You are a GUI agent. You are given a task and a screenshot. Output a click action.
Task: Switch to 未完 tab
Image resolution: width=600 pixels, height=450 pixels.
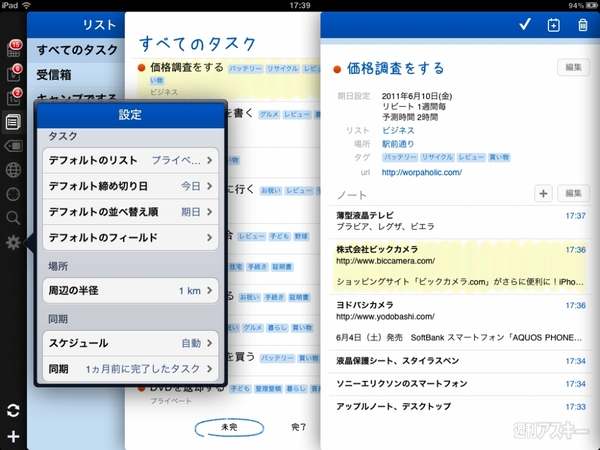tap(229, 427)
